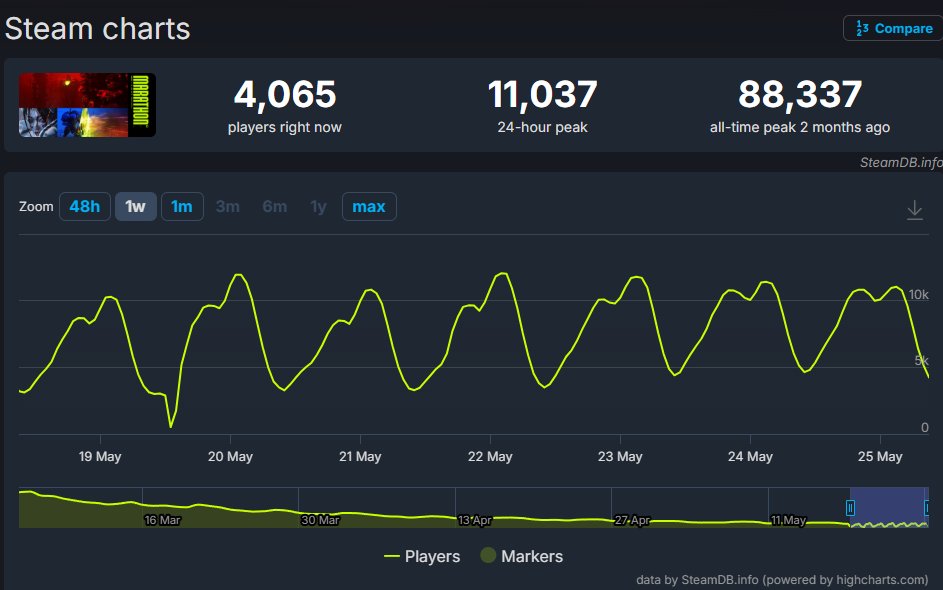Choose the max zoom range

click(x=369, y=206)
